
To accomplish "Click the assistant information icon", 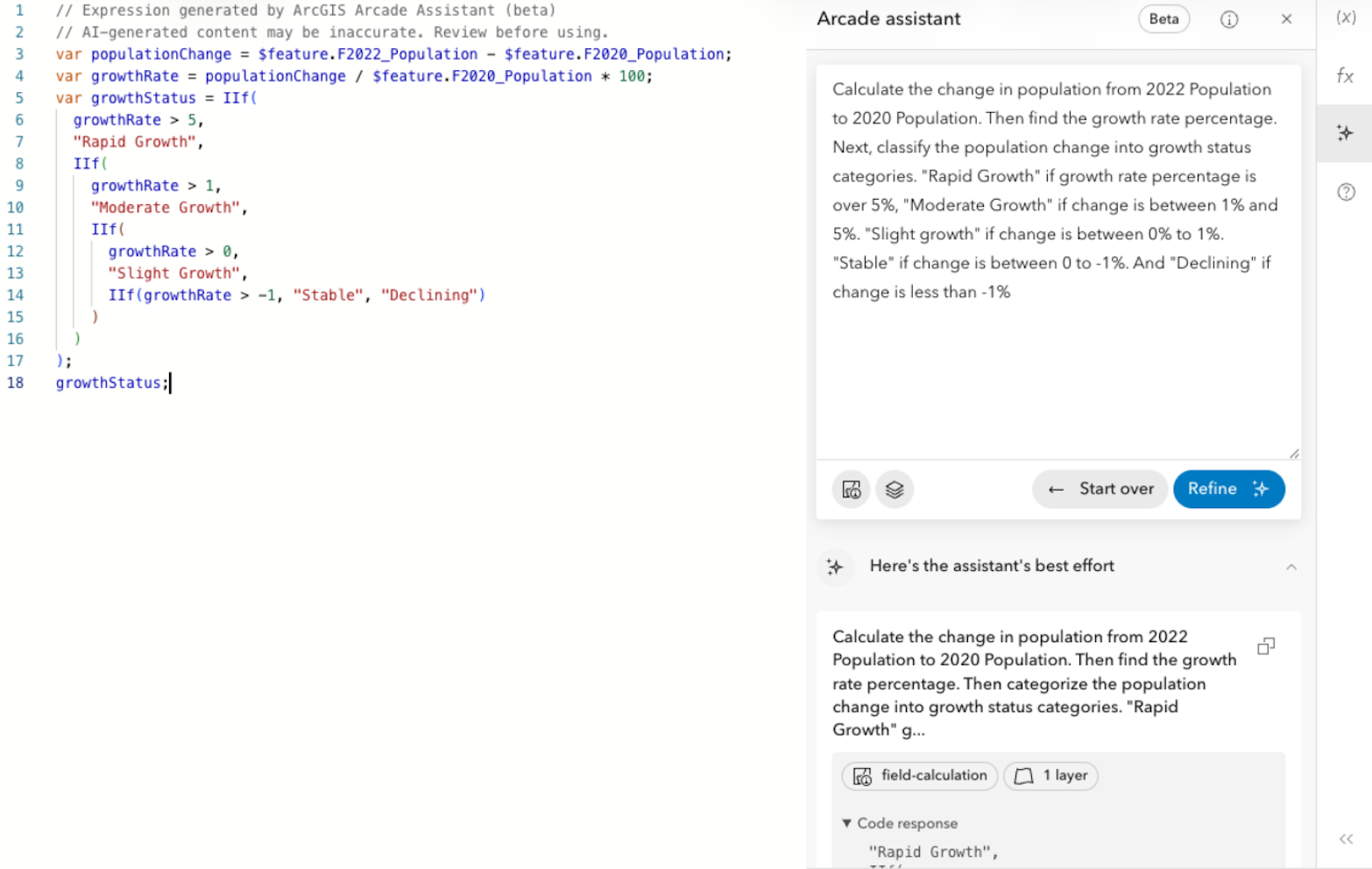I will (1229, 19).
